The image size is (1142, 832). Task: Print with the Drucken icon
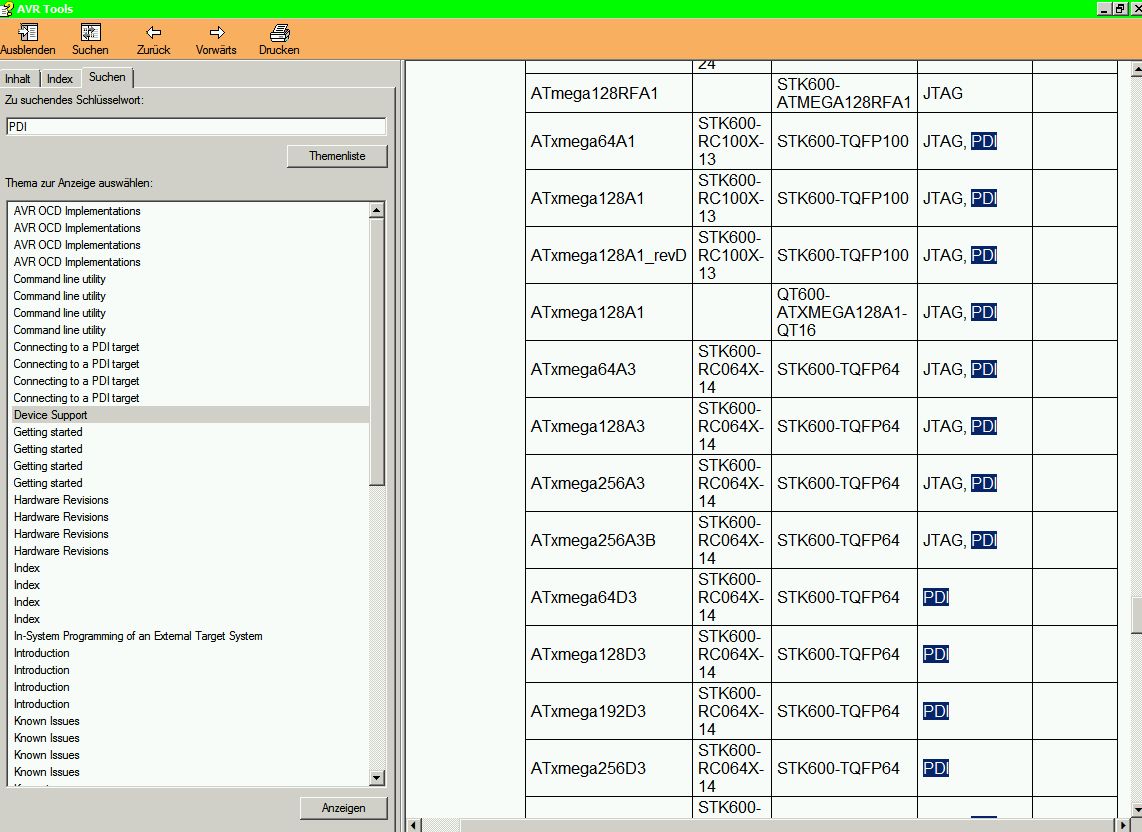tap(280, 39)
